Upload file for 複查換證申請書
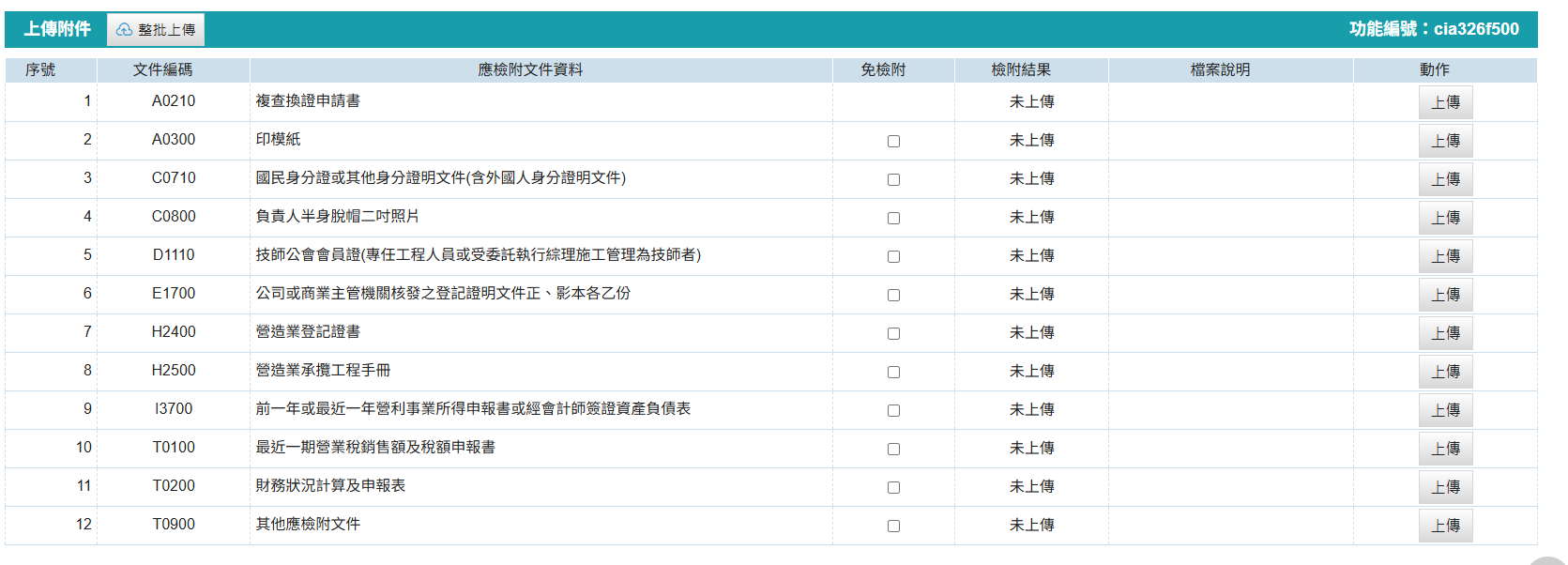This screenshot has height=565, width=1568. (1445, 102)
